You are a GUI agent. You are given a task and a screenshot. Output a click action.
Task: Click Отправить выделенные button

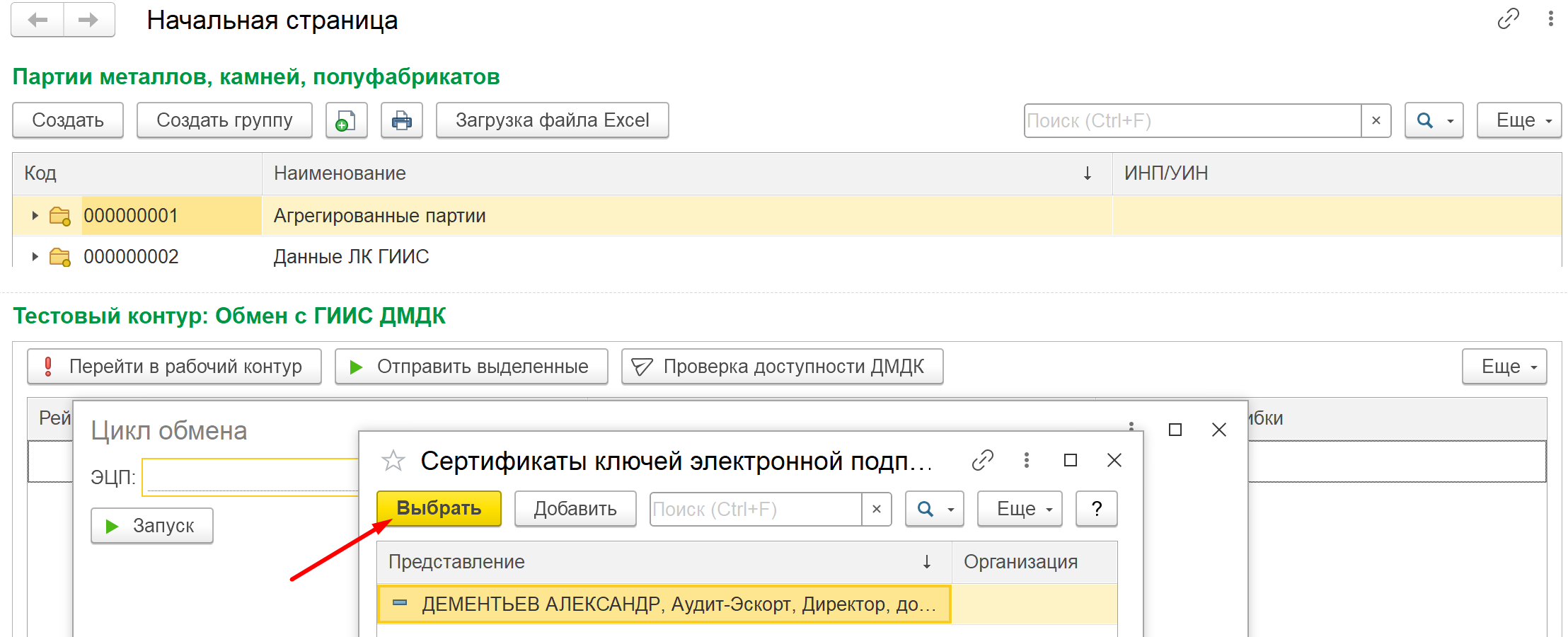(x=471, y=367)
